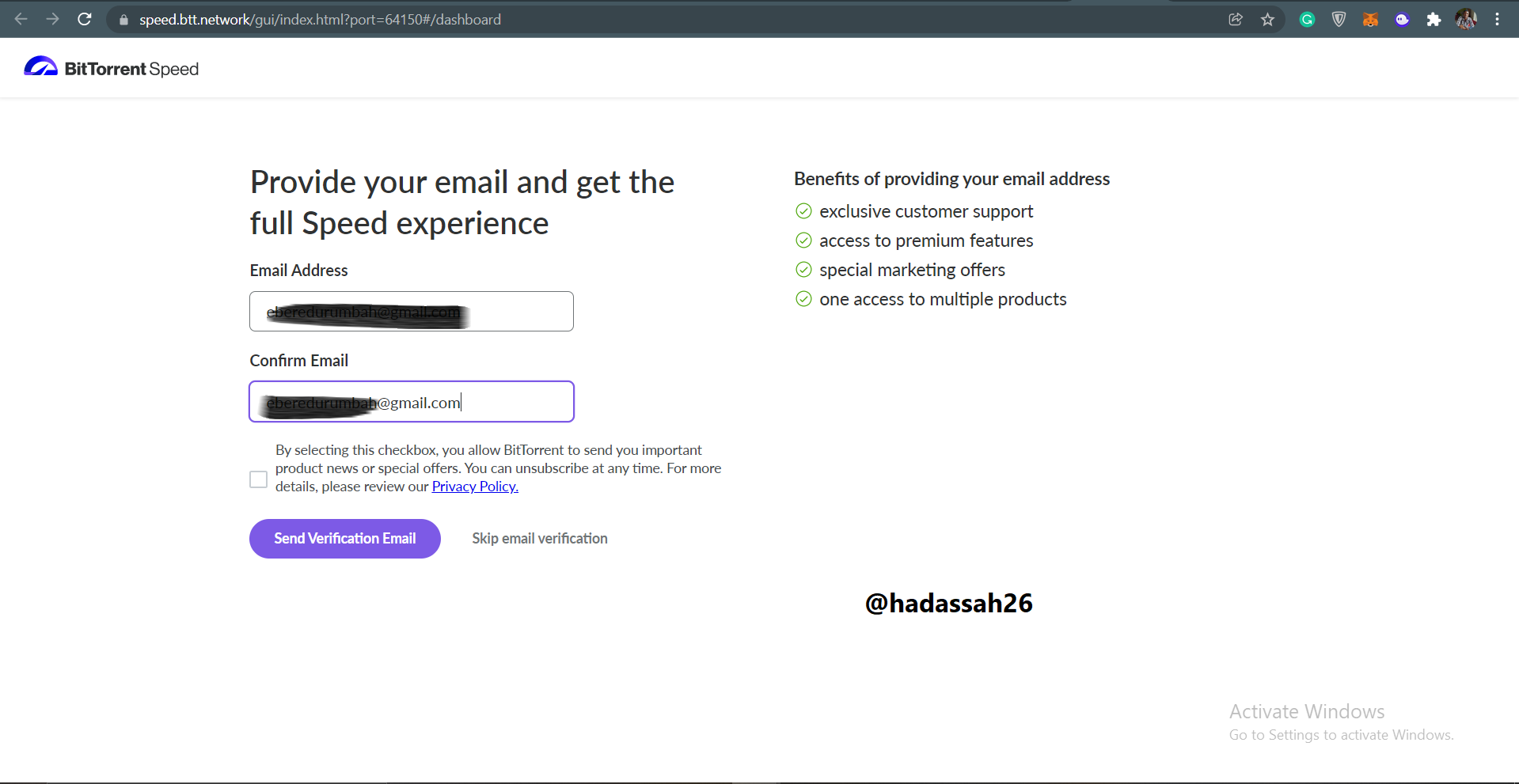
Task: Click the browser back arrow
Action: (x=21, y=19)
